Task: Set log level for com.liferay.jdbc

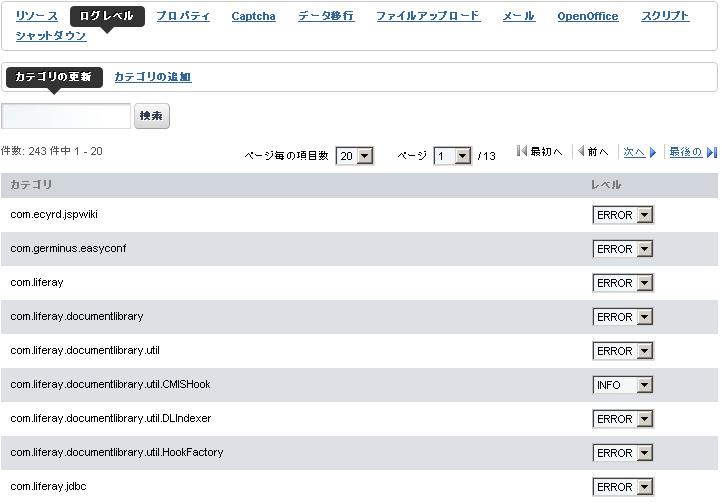Action: pos(622,487)
